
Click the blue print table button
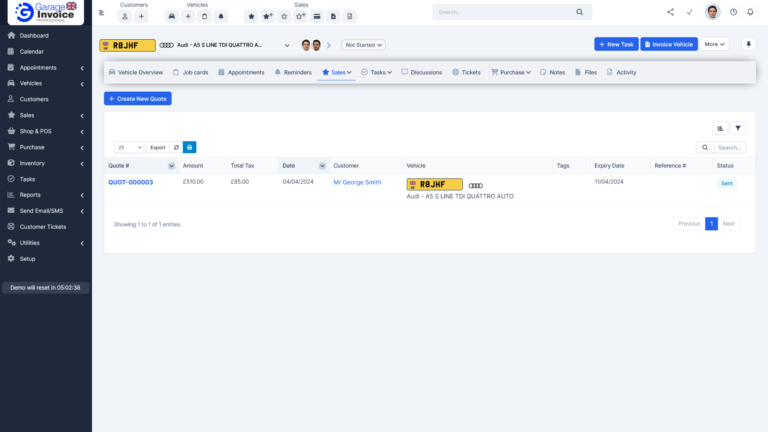point(189,147)
